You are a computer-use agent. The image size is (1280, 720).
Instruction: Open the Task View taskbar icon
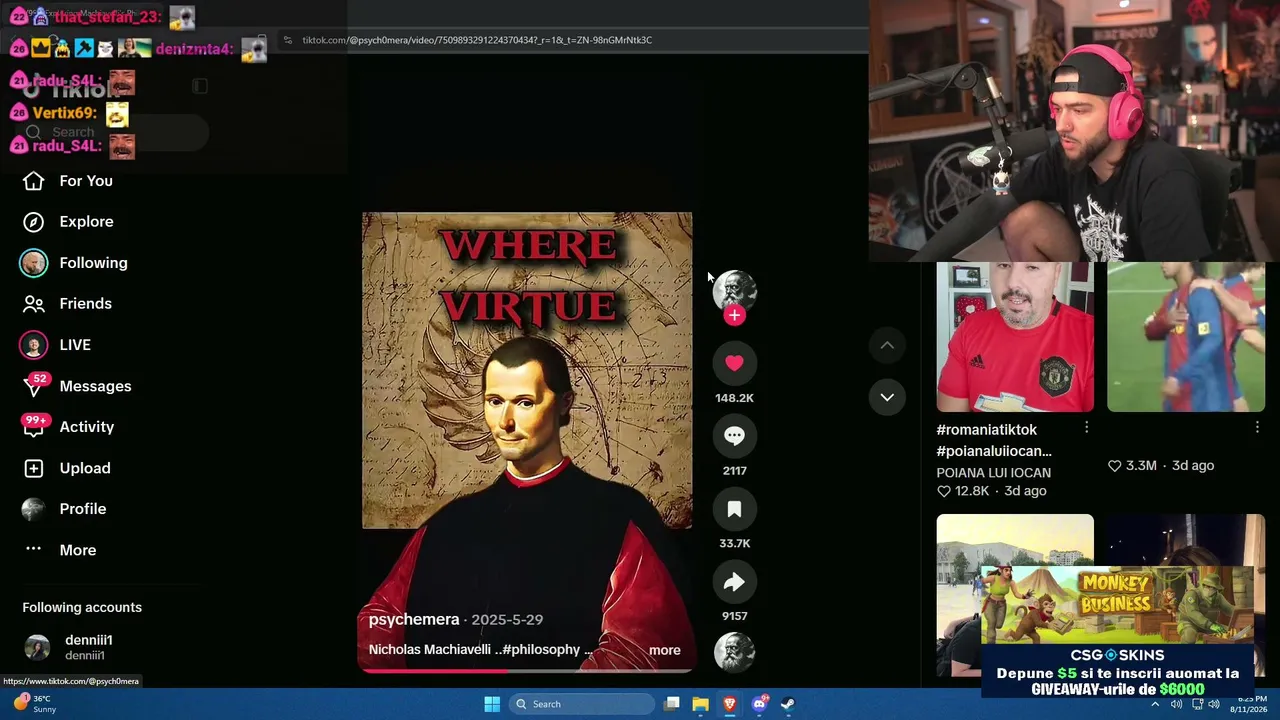pos(672,704)
